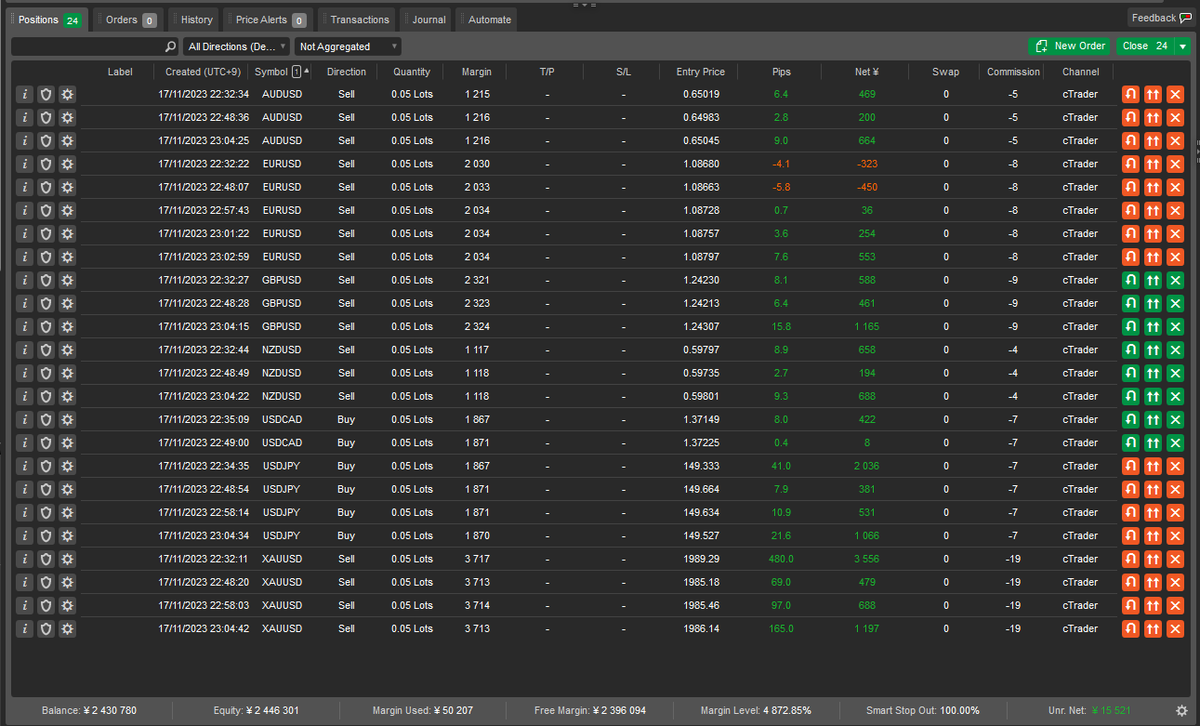Click the Close 24 positions button
1200x726 pixels.
[x=1145, y=46]
